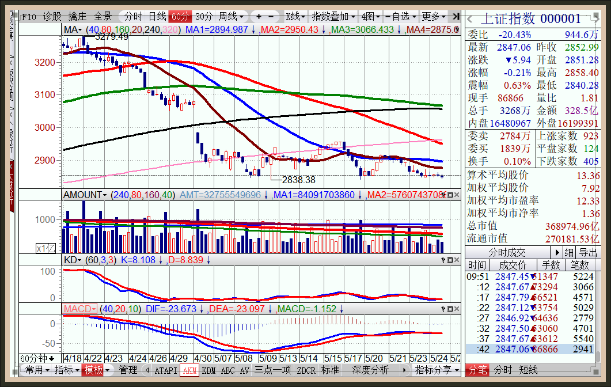The image size is (611, 387).
Task: Zoom out chart with minus button
Action: (271, 17)
